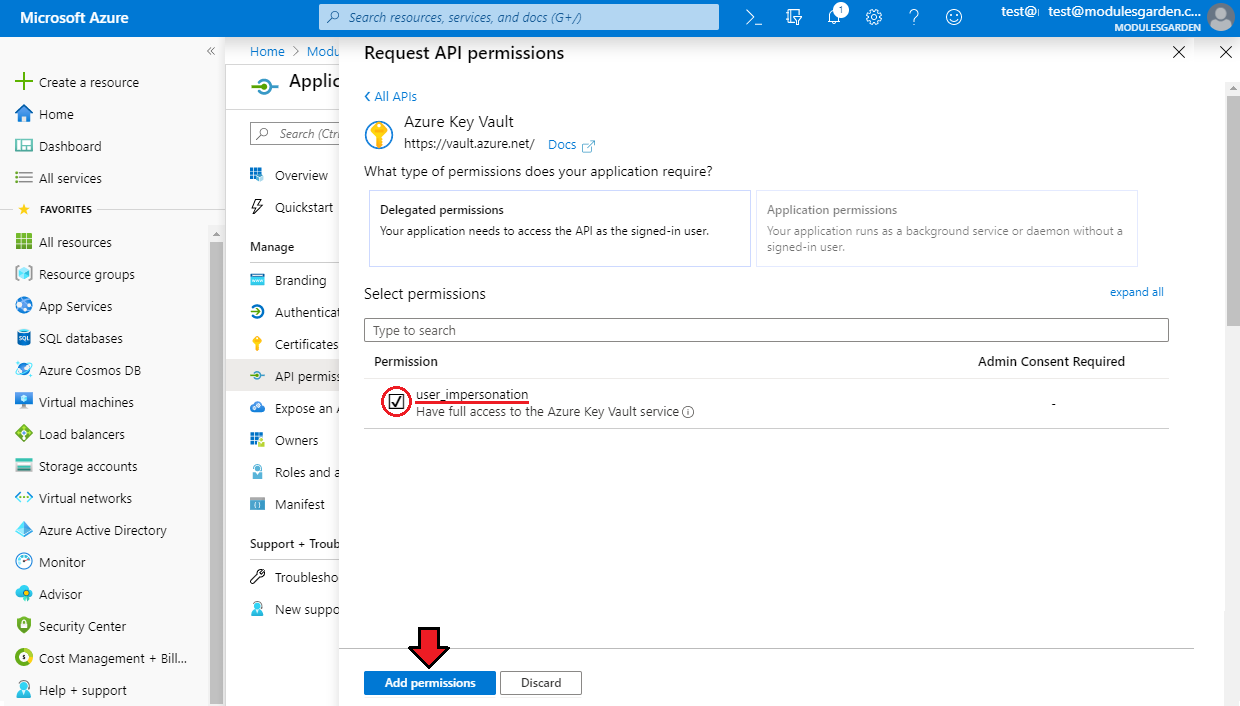Screen dimensions: 1240x706
Task: Go back via the All APIs link
Action: pyautogui.click(x=391, y=96)
